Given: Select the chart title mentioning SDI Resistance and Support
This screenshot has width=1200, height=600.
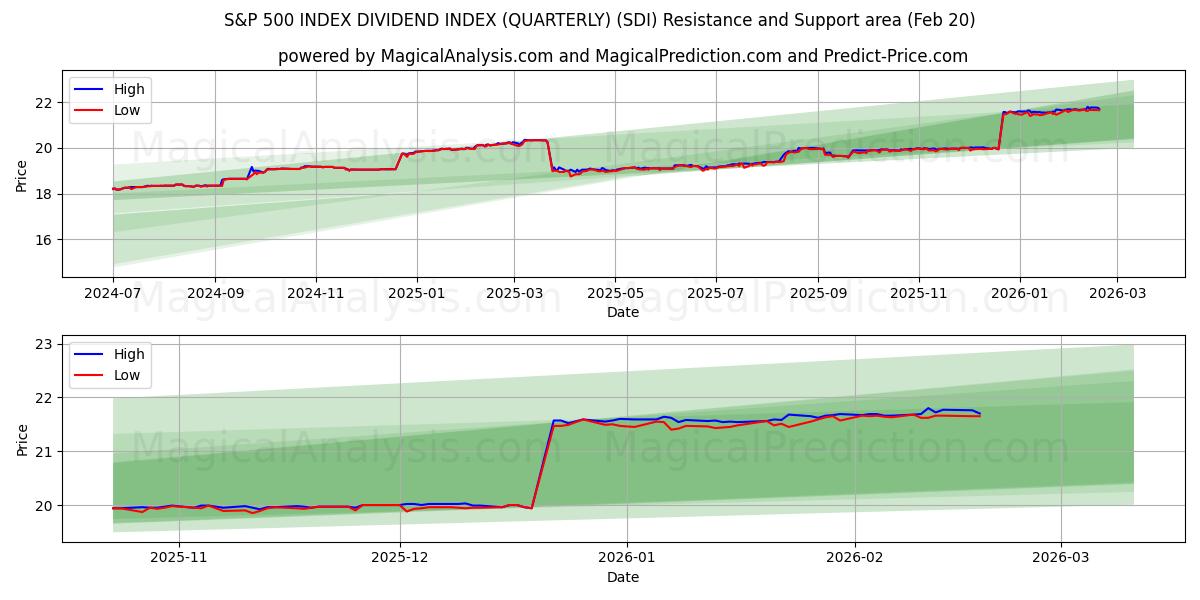Looking at the screenshot, I should (x=600, y=18).
